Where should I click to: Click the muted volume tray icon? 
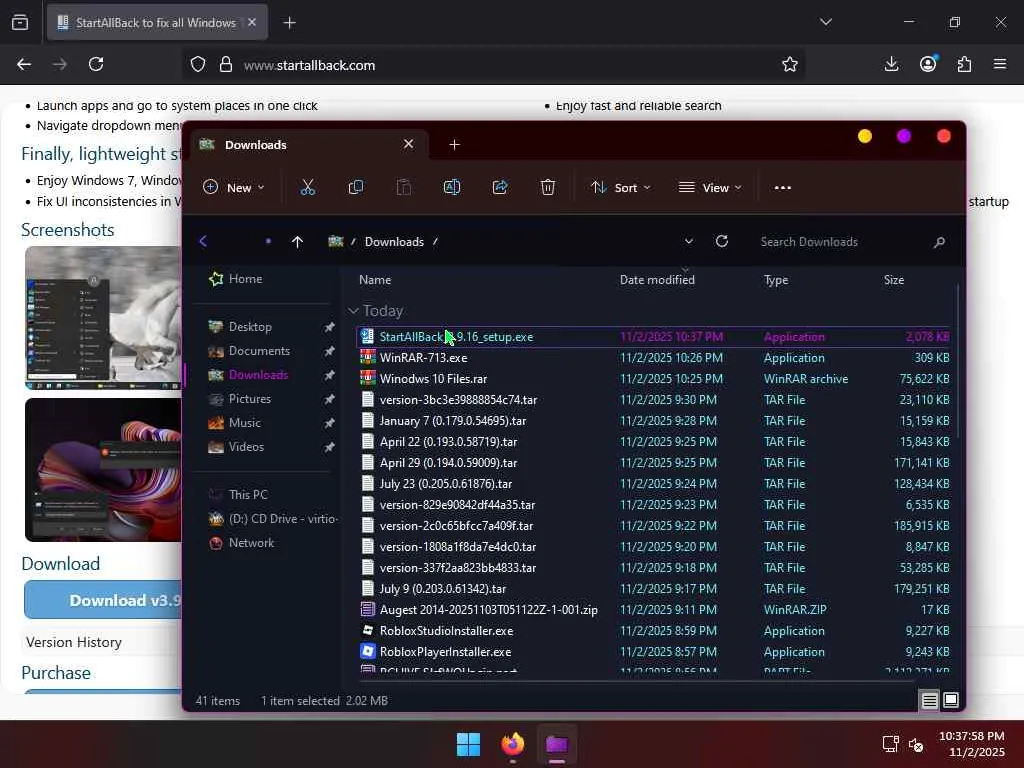coord(916,744)
